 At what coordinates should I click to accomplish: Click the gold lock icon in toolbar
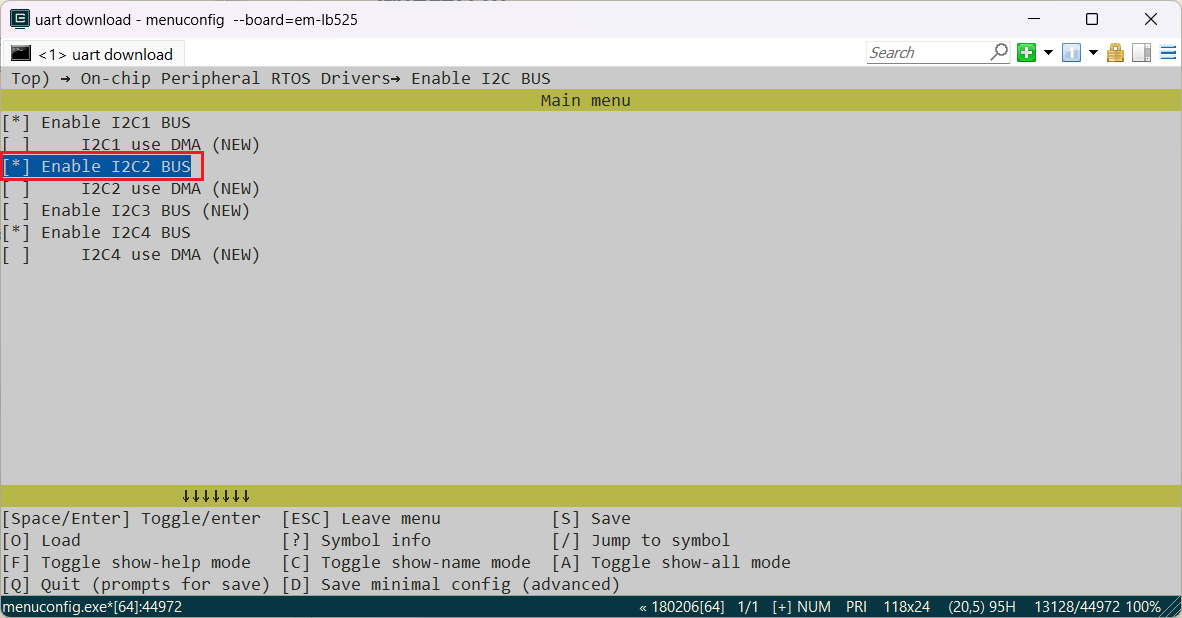(1115, 53)
